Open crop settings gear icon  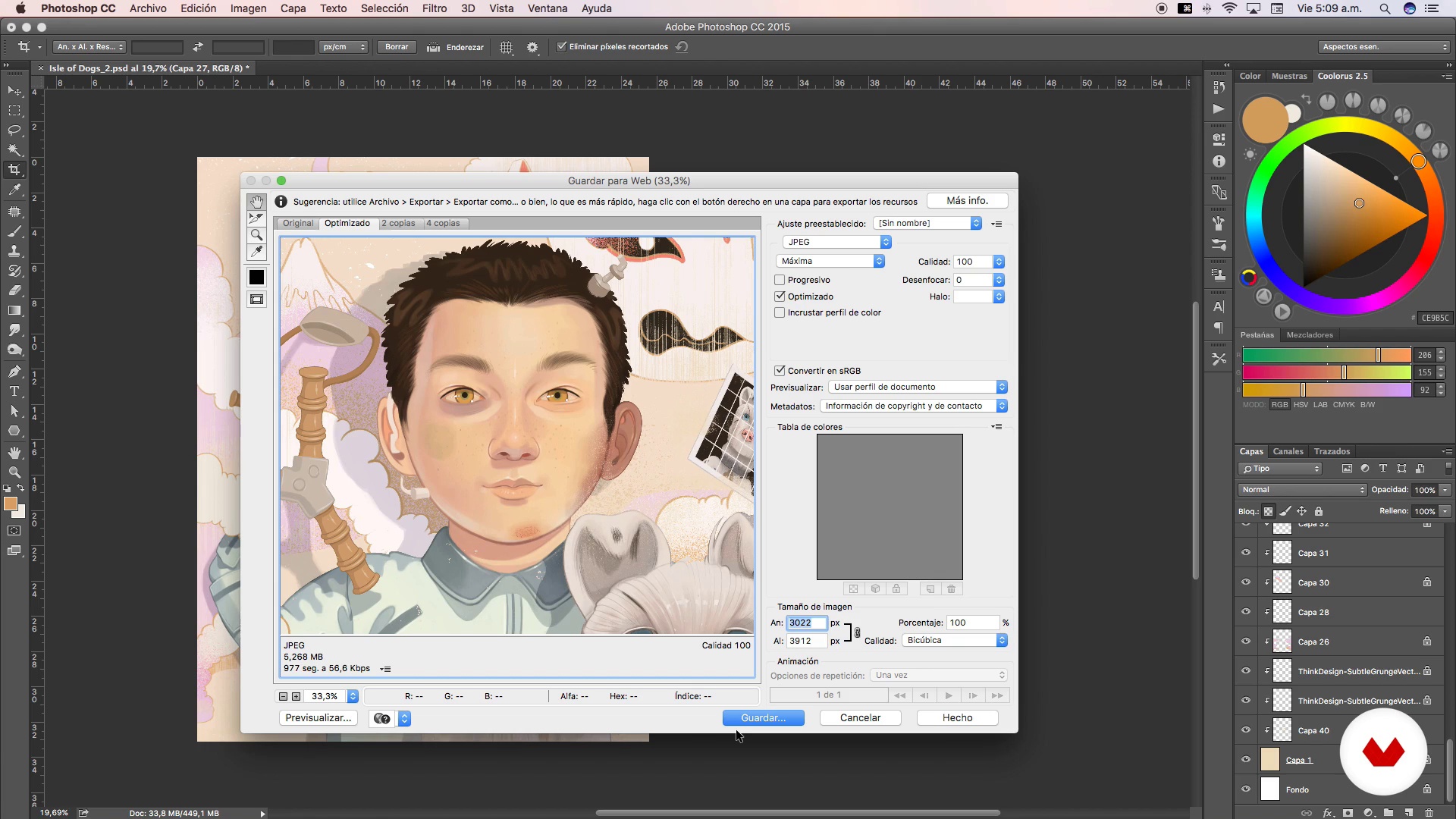[532, 47]
